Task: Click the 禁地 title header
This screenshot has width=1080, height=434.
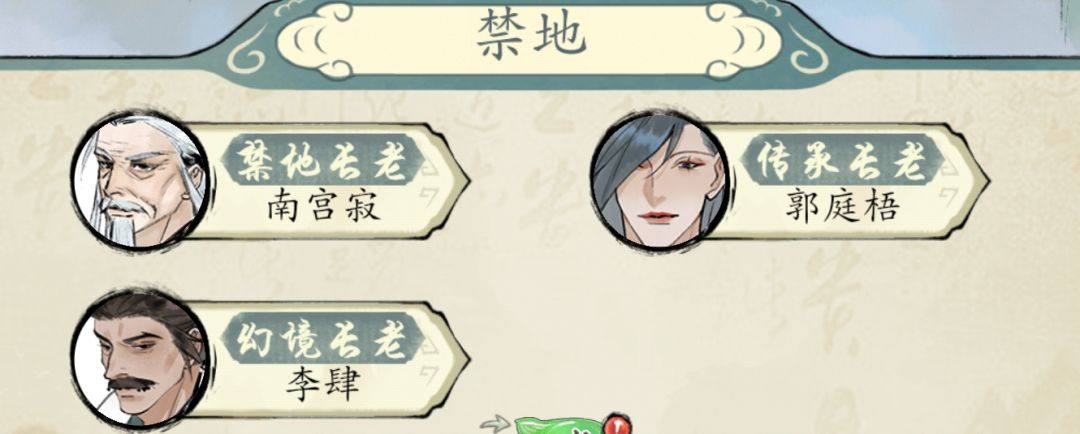Action: pos(531,34)
